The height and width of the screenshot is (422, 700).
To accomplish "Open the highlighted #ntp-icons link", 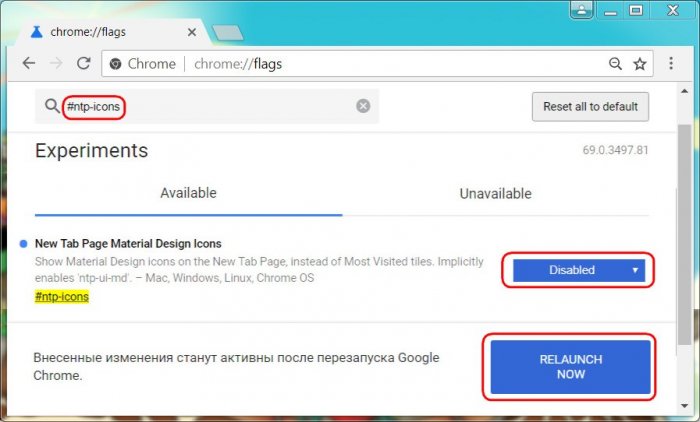I will tap(62, 297).
